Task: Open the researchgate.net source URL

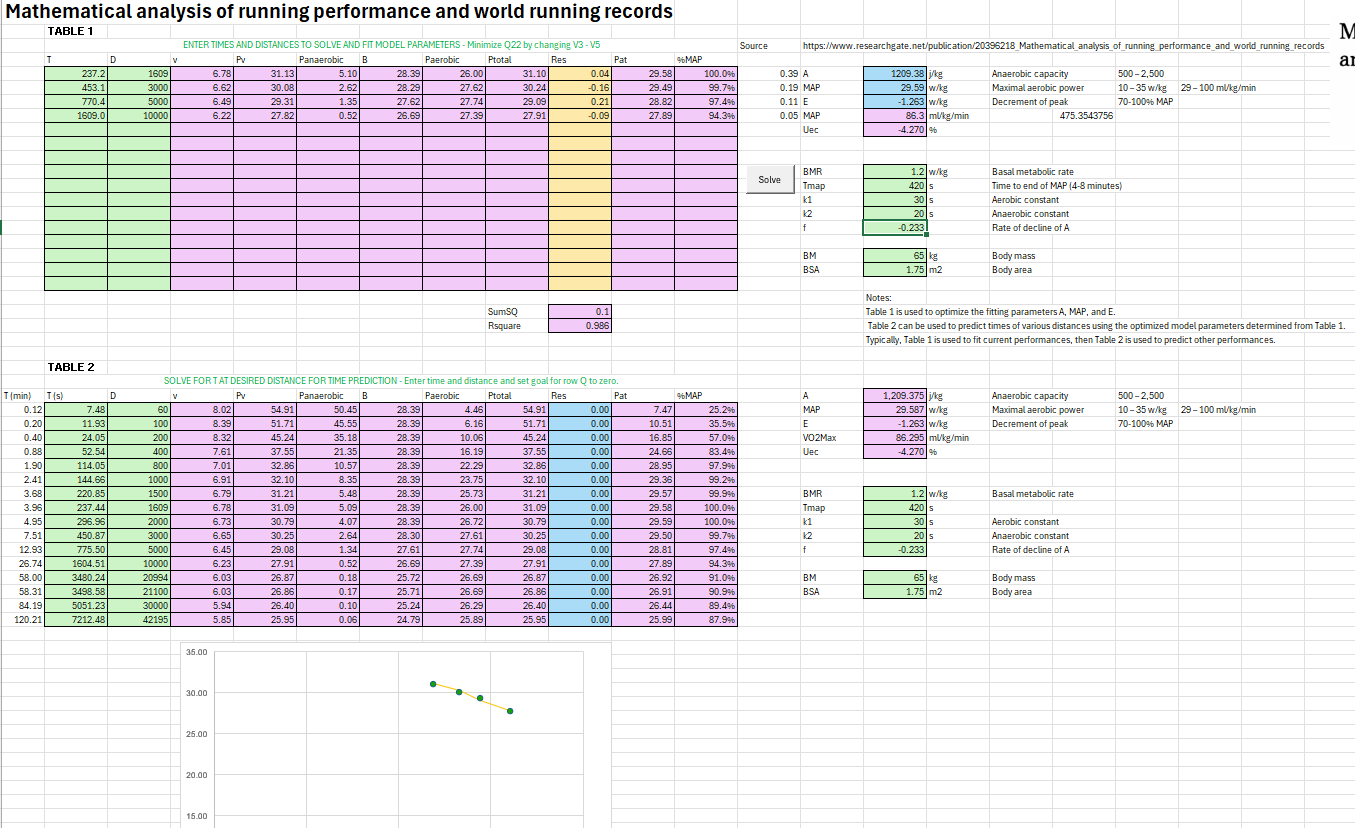Action: [1063, 46]
